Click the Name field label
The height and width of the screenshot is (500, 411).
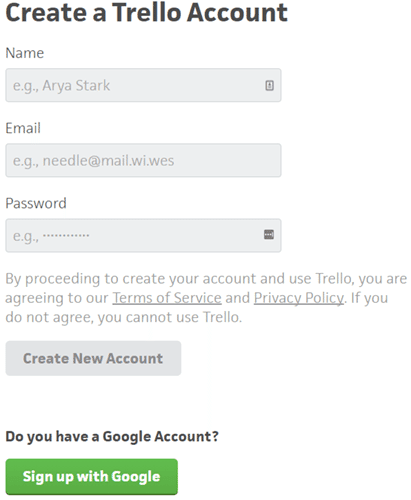[25, 53]
